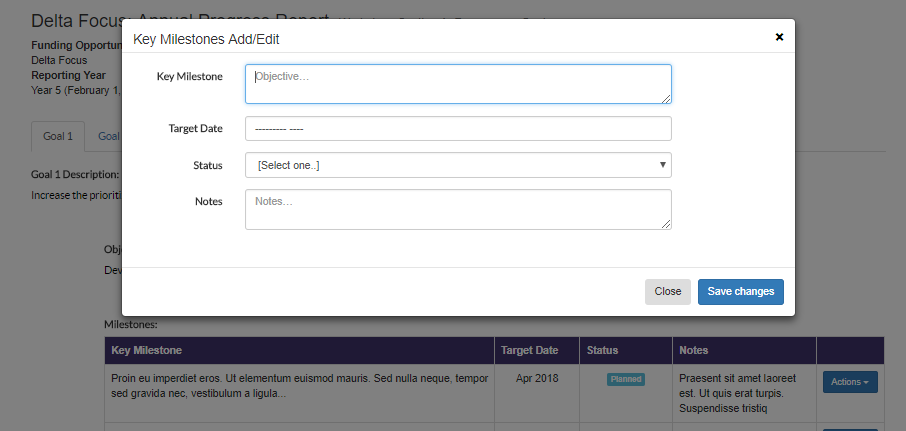Expand the Actions dropdown in milestone row
The height and width of the screenshot is (431, 906).
tap(849, 381)
